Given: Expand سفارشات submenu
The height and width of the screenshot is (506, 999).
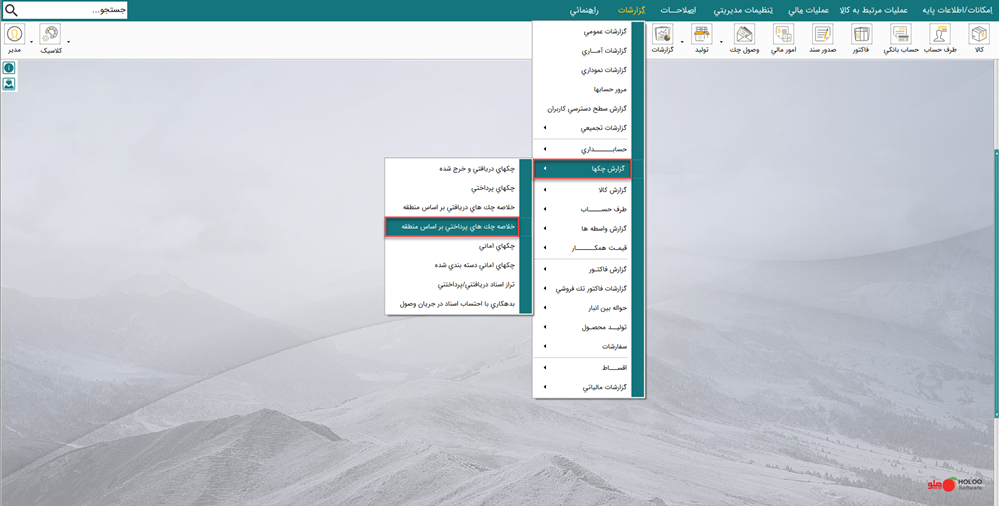Looking at the screenshot, I should tap(582, 347).
